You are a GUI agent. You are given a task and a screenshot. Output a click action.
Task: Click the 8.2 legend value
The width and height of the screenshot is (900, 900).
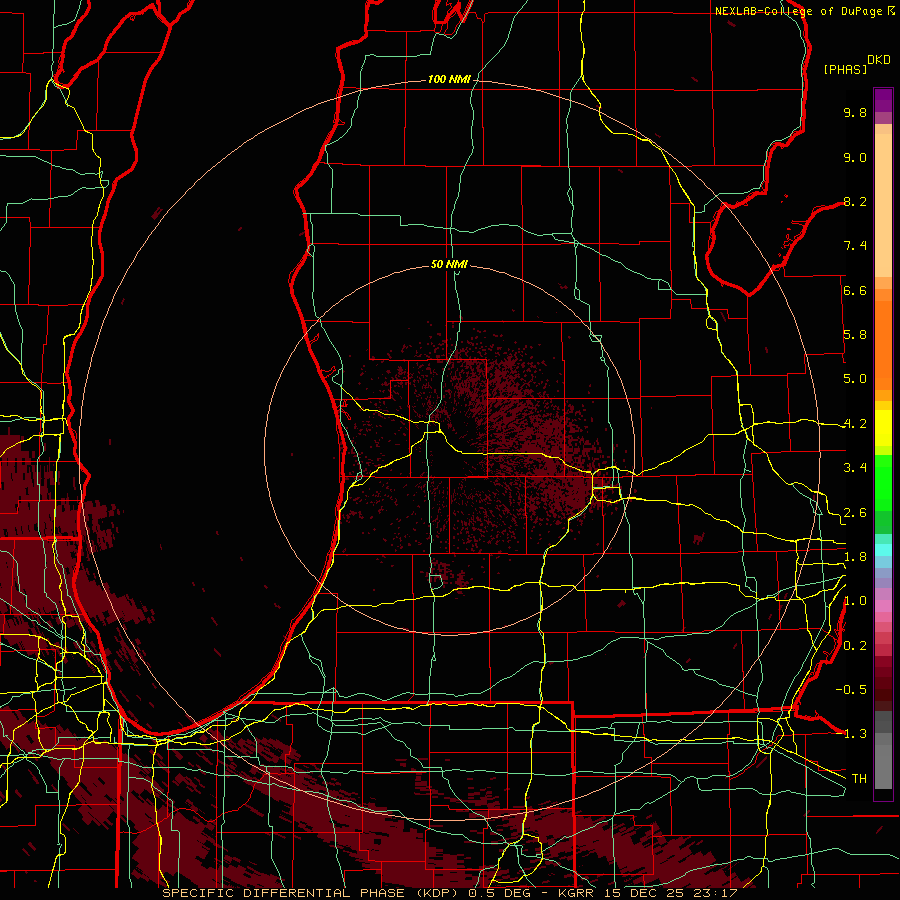click(x=855, y=201)
